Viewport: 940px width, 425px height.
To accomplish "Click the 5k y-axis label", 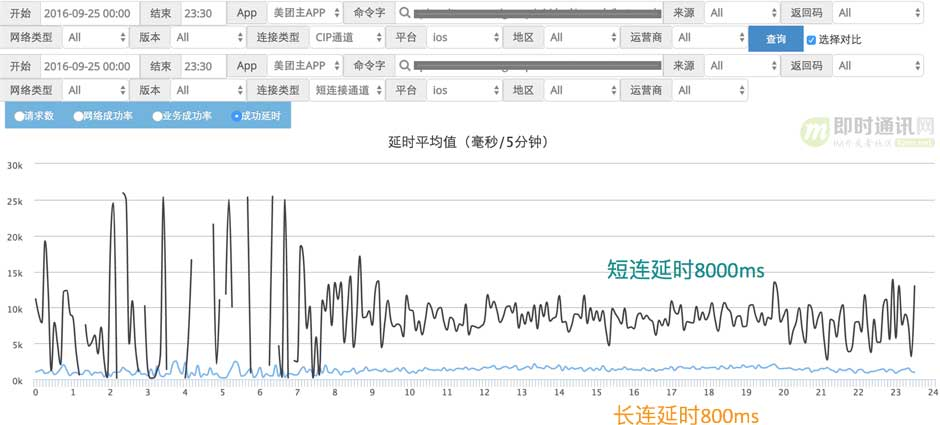I will [16, 345].
